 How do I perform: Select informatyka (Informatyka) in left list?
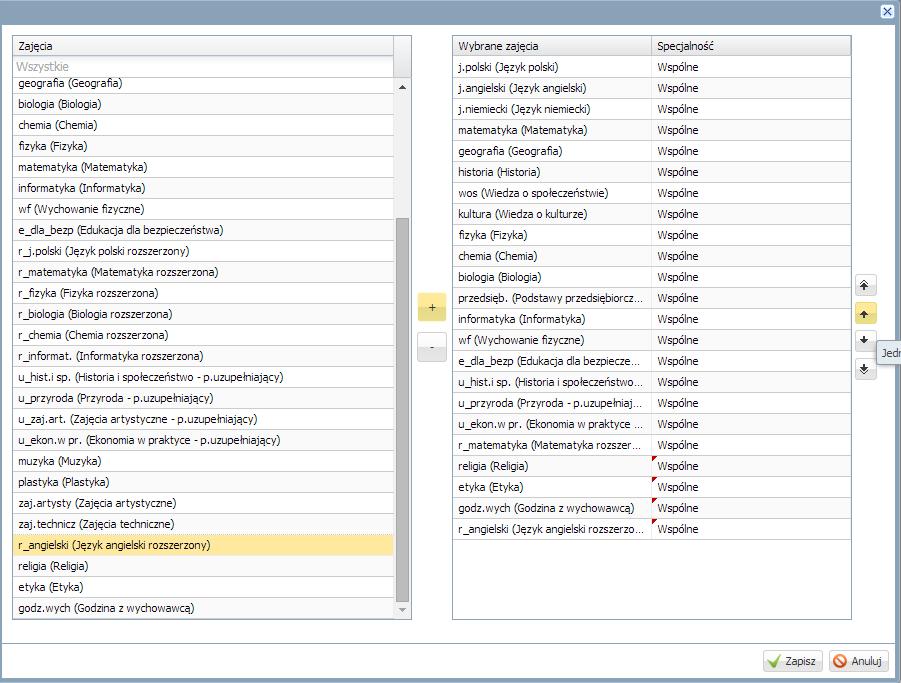203,188
